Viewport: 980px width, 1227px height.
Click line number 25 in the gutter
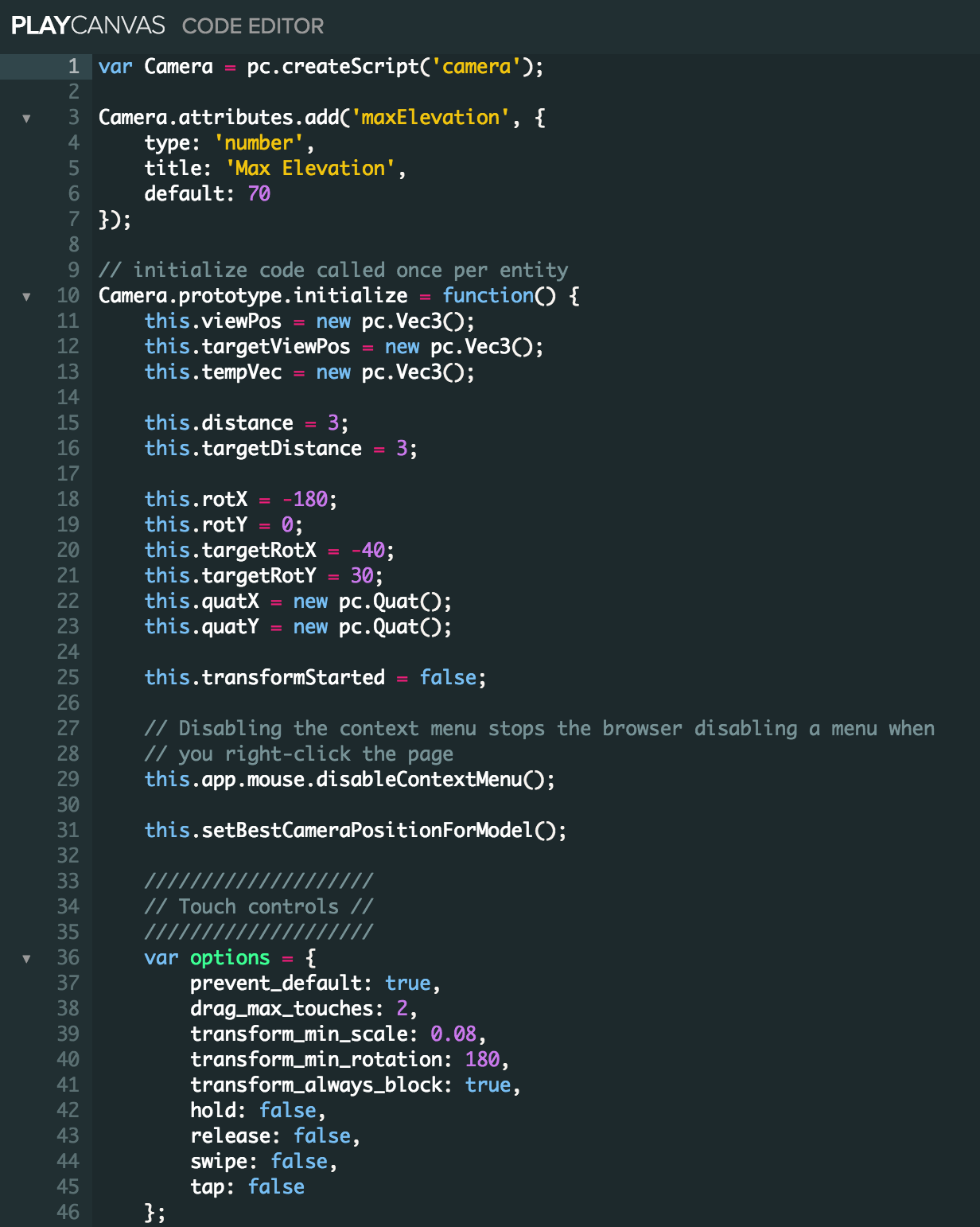click(x=68, y=677)
